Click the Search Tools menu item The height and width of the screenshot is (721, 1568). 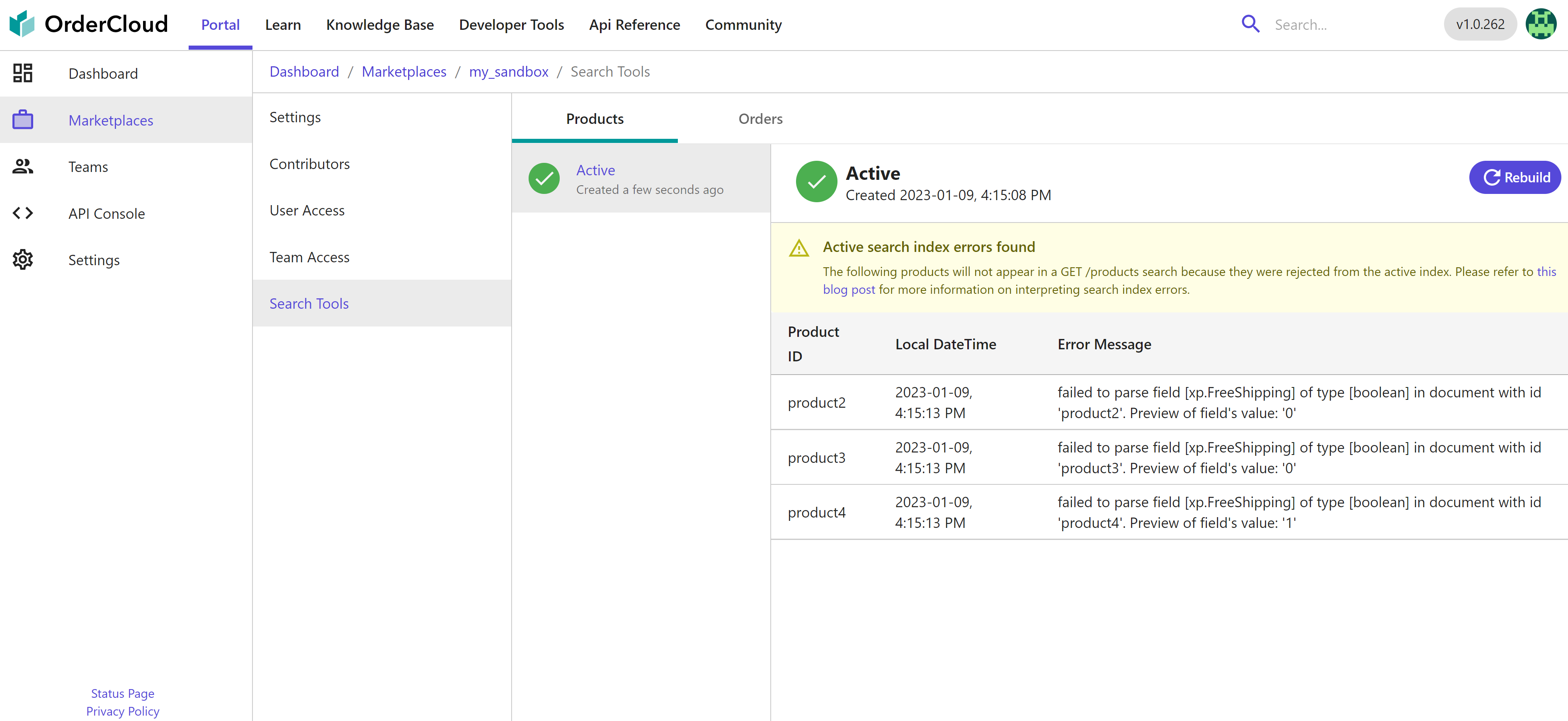coord(308,302)
